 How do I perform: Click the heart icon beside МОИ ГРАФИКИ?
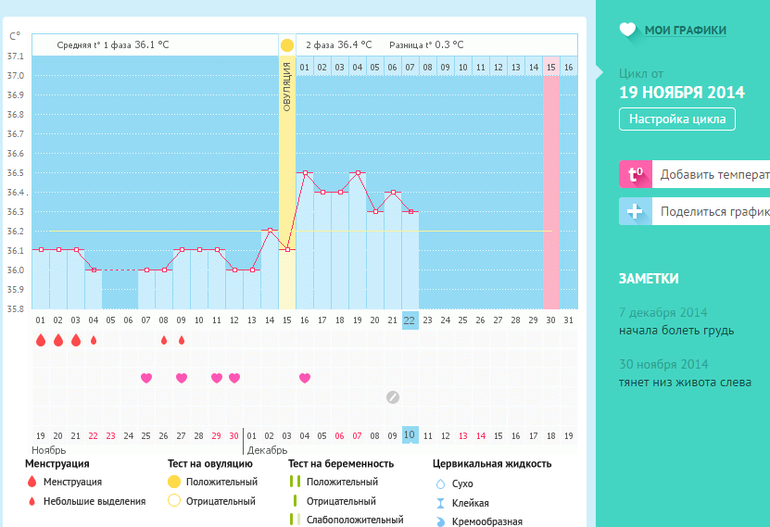(x=627, y=30)
